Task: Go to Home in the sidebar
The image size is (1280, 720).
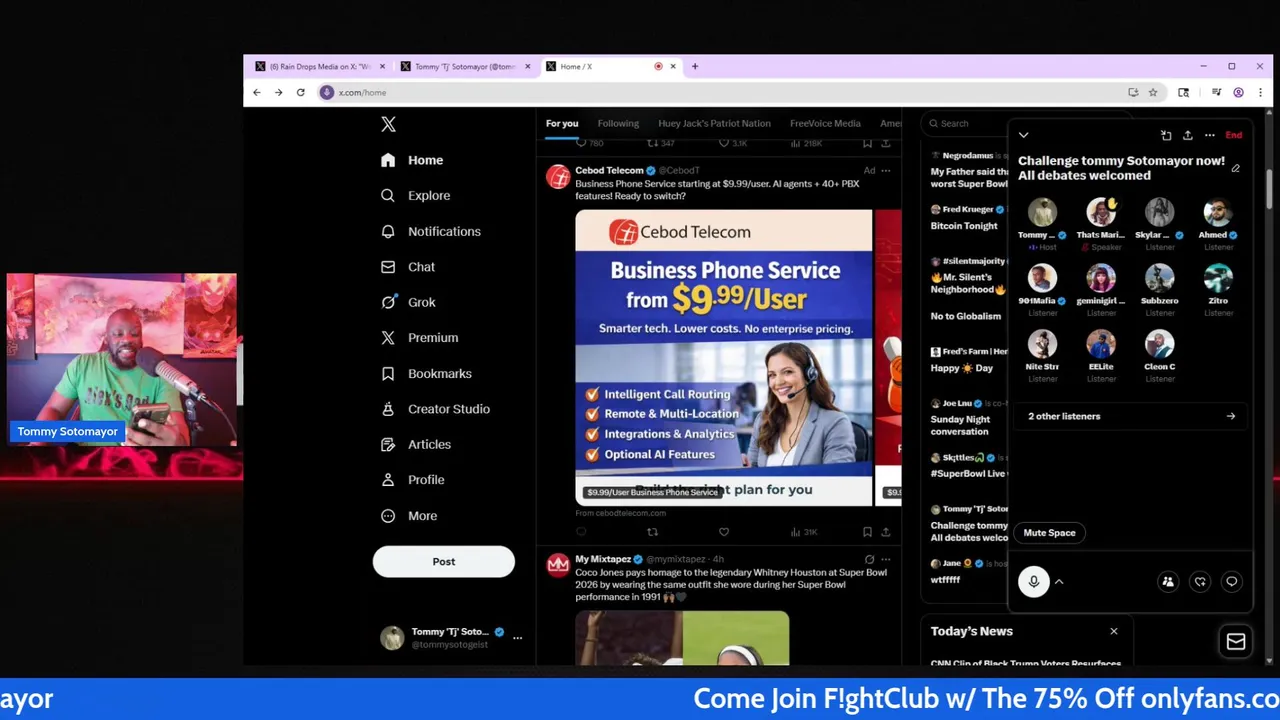Action: (412, 160)
